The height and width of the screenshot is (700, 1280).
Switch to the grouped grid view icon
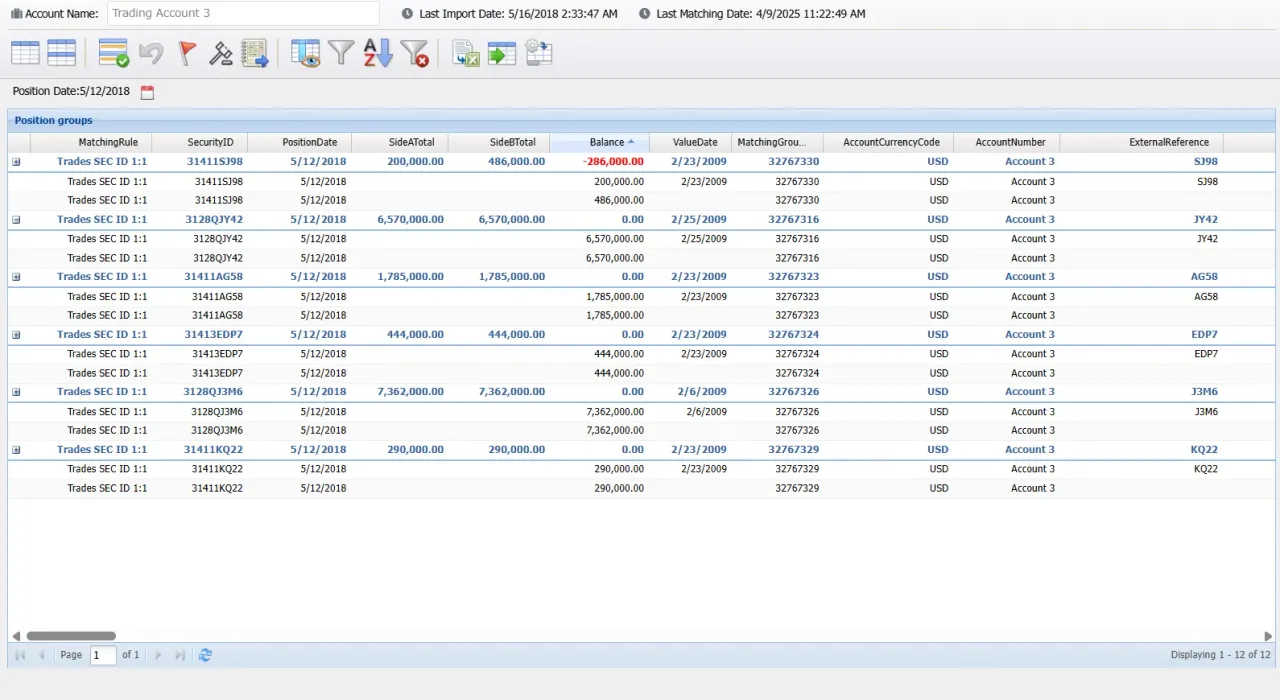pos(62,53)
